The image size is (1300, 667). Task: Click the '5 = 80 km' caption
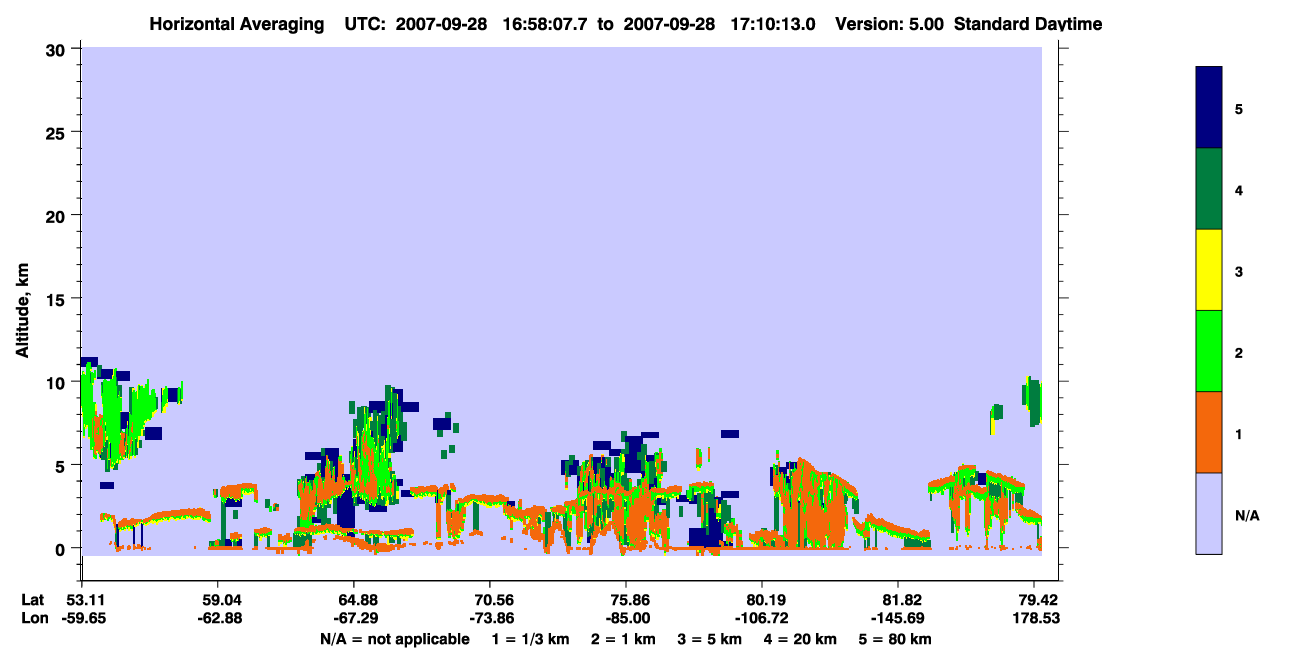[x=895, y=639]
